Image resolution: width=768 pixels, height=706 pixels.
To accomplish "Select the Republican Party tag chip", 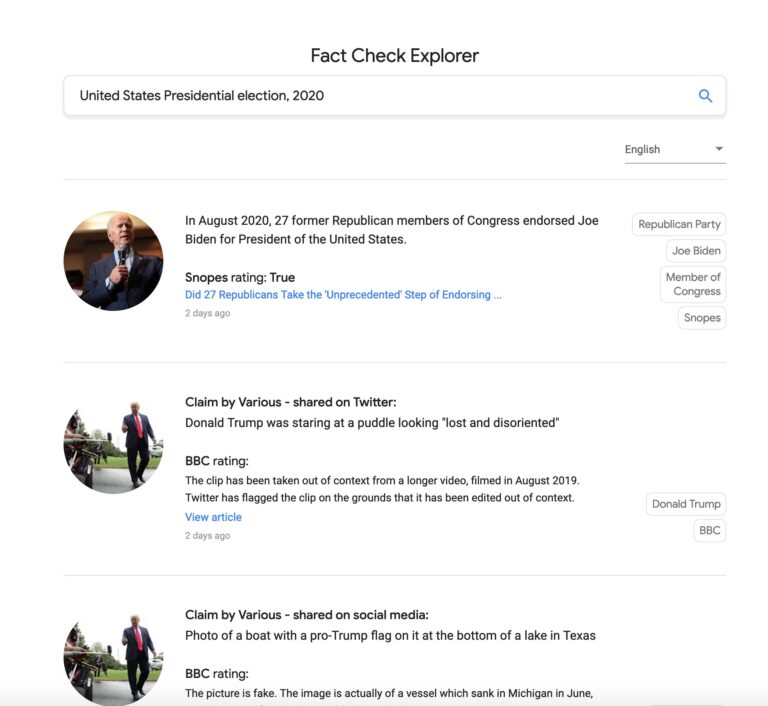I will point(679,224).
